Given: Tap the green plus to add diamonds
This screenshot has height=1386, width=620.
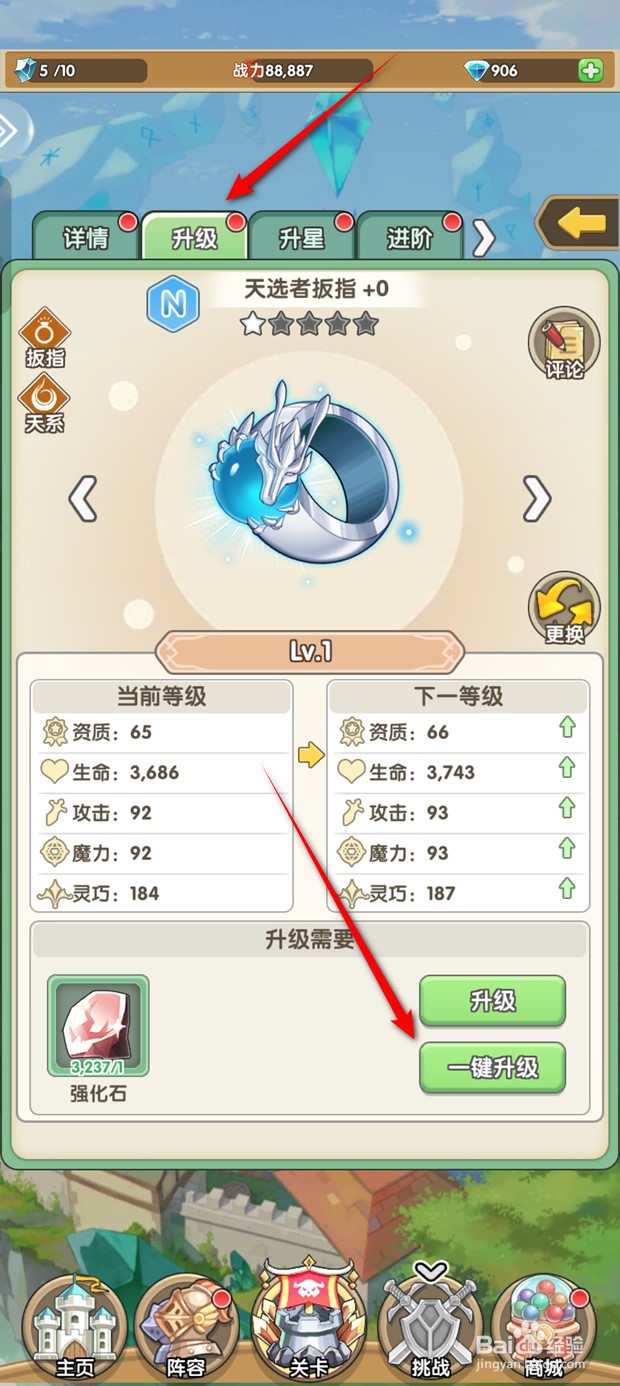Looking at the screenshot, I should 590,71.
